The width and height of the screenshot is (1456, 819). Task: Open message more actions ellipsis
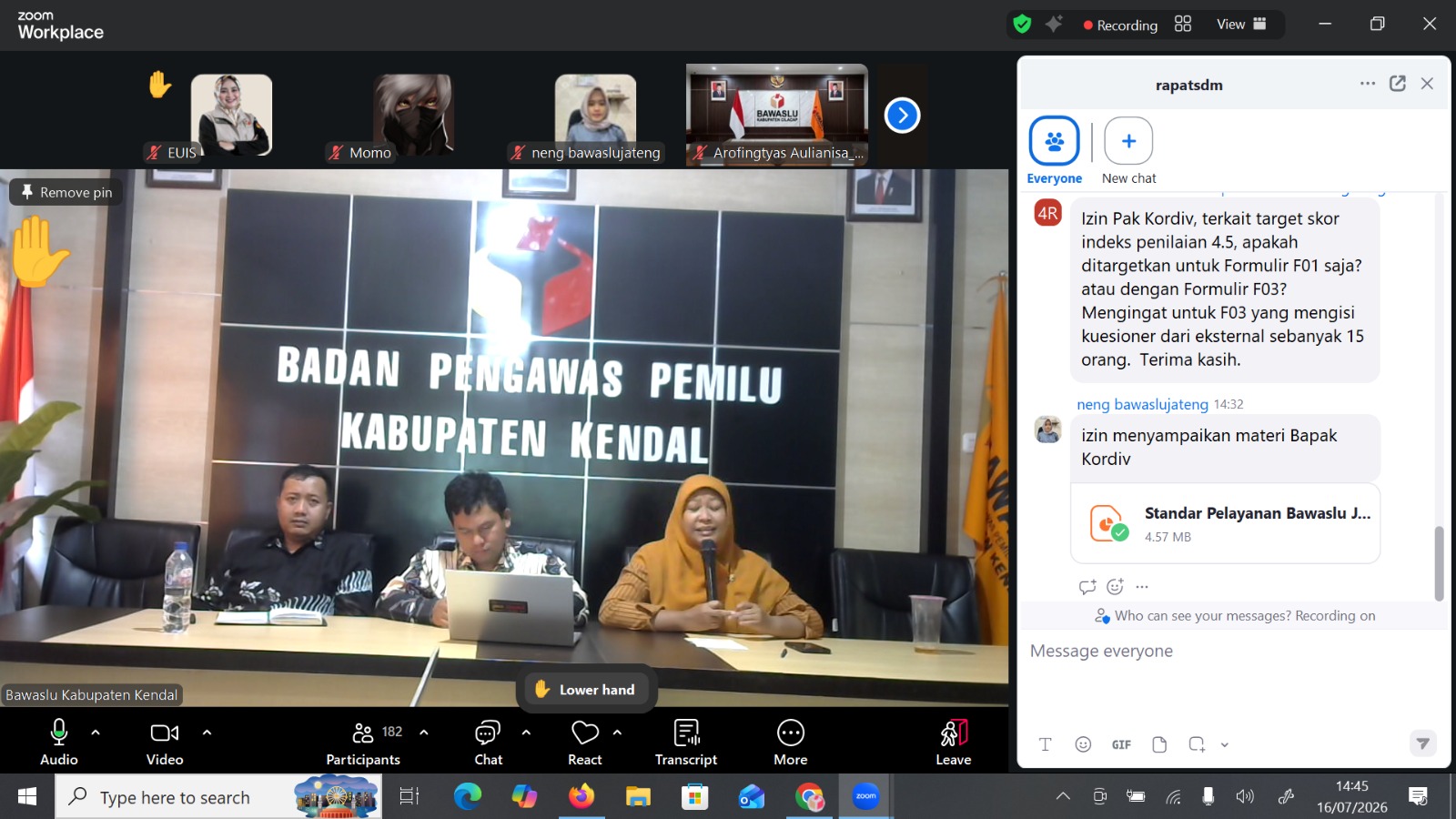(1143, 587)
